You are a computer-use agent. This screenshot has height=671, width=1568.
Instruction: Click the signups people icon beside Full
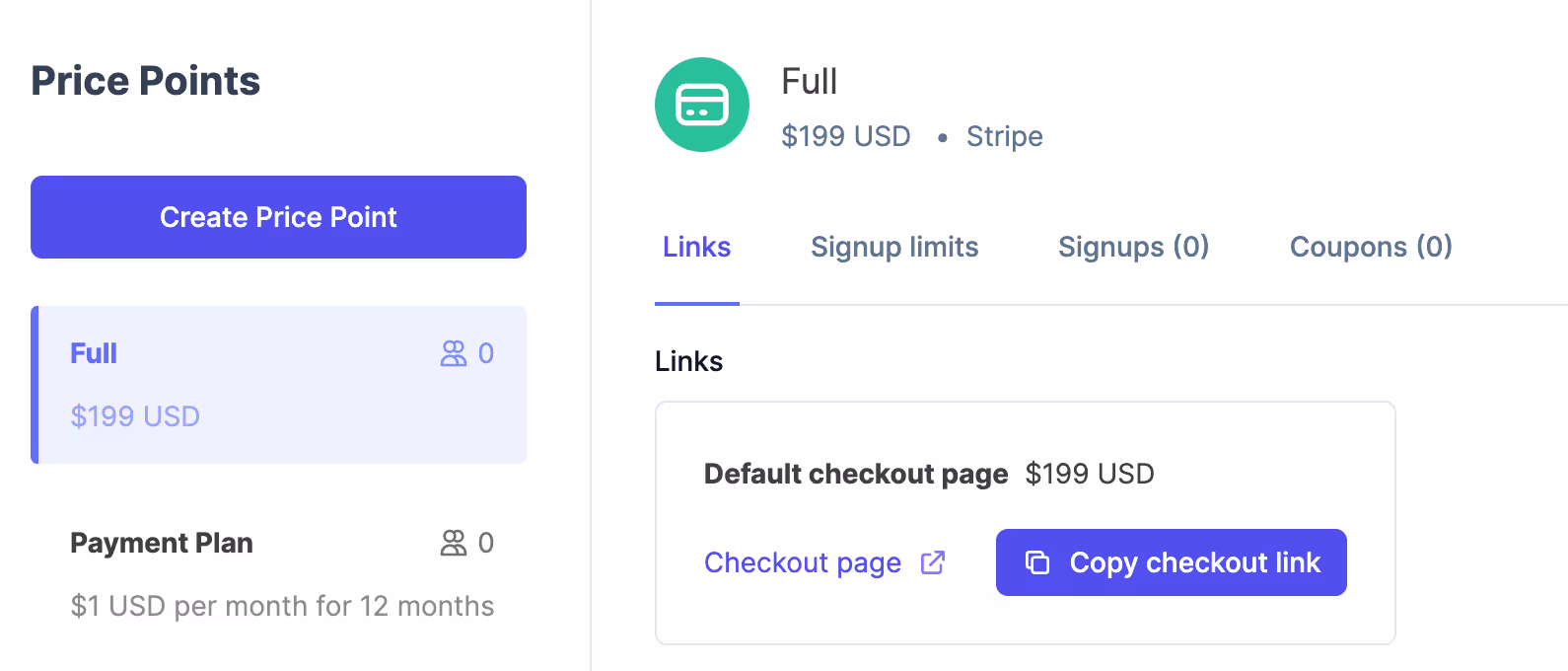(x=453, y=352)
